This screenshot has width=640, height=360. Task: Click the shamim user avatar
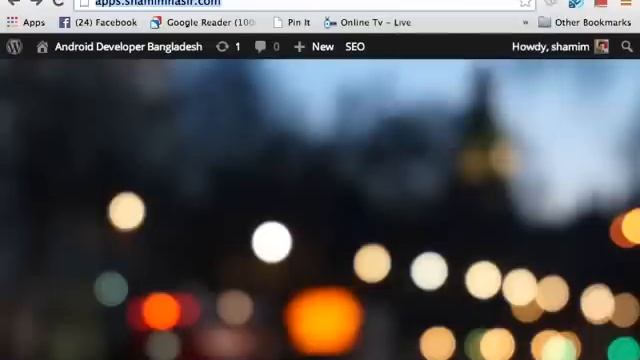pyautogui.click(x=601, y=47)
